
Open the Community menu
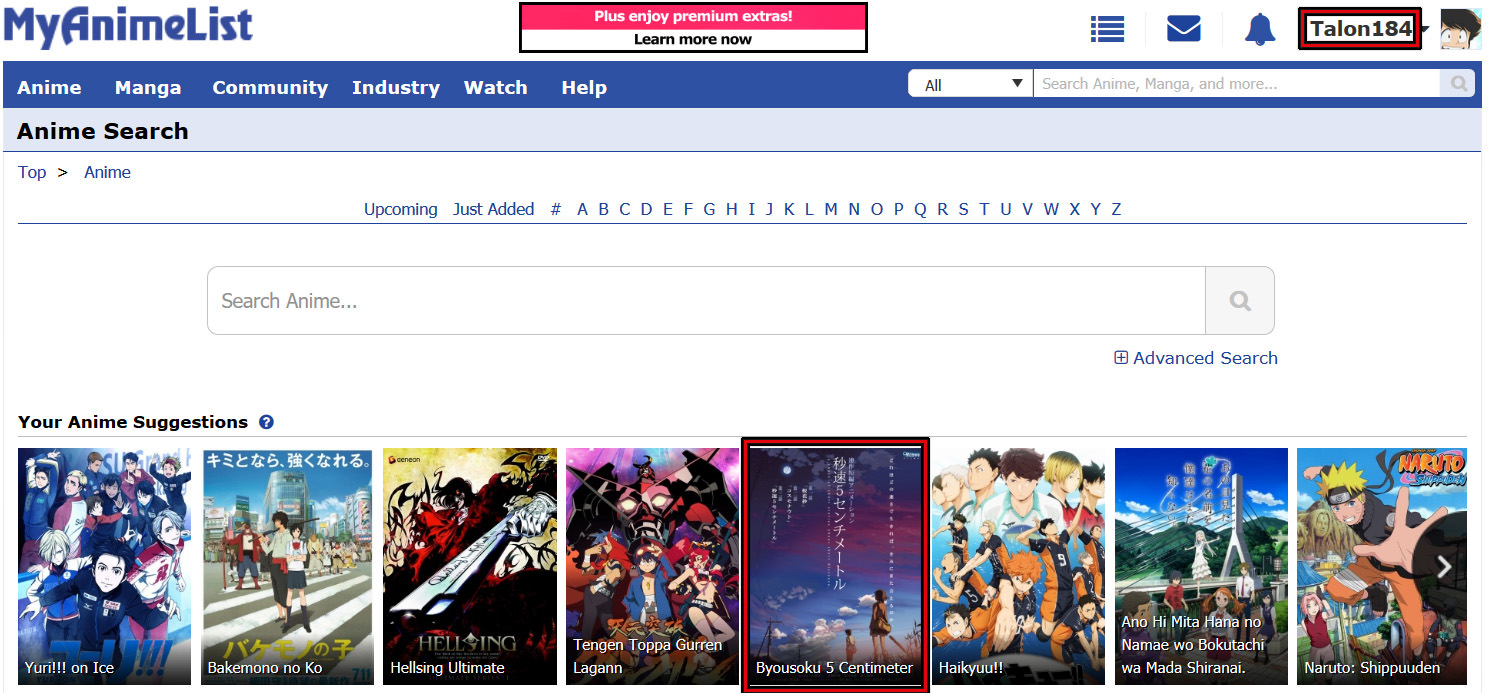coord(270,87)
